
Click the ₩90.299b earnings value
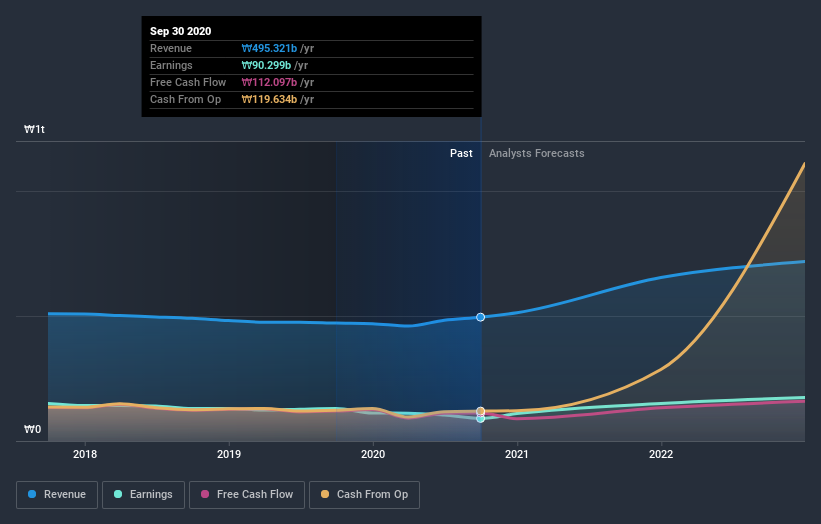coord(266,65)
